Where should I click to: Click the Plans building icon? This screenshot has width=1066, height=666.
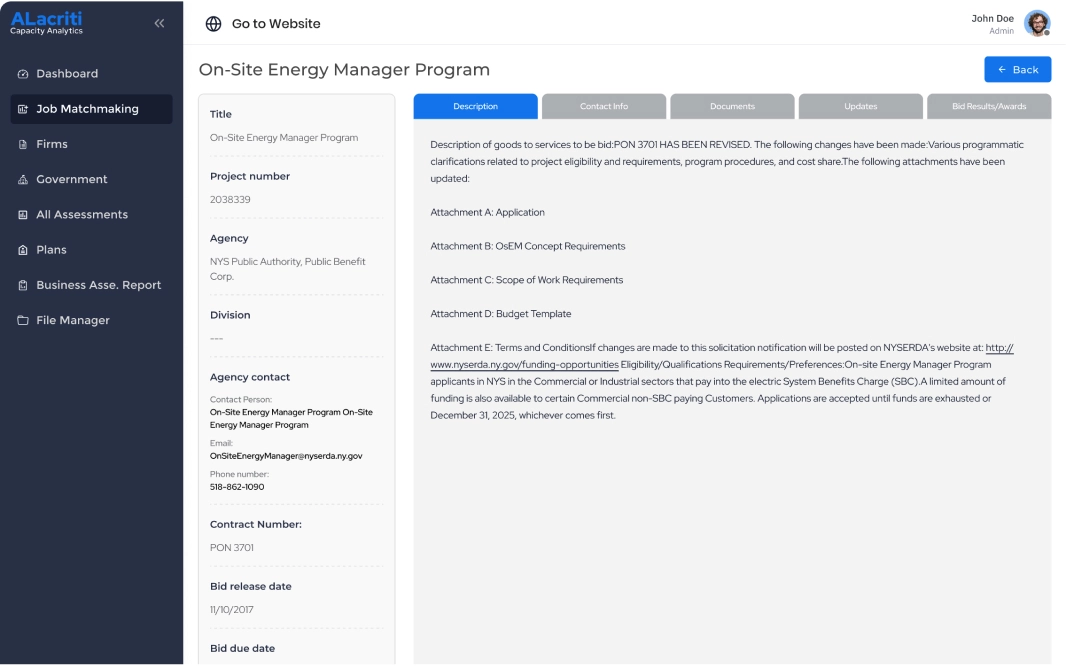(x=23, y=250)
